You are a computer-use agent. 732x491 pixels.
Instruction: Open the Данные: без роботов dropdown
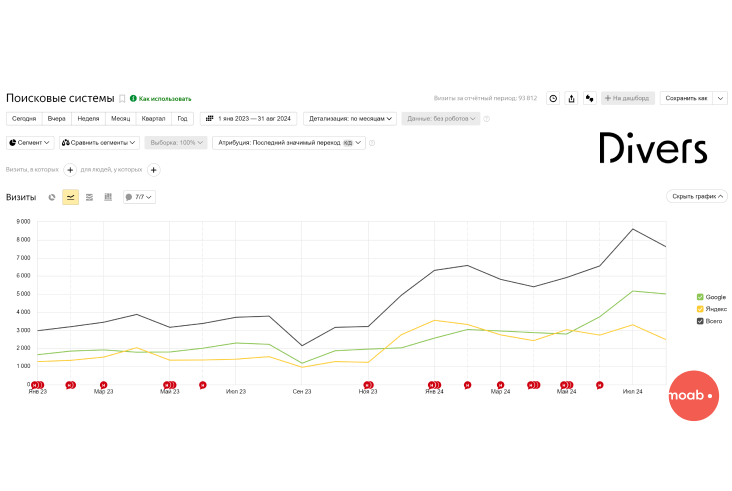440,119
